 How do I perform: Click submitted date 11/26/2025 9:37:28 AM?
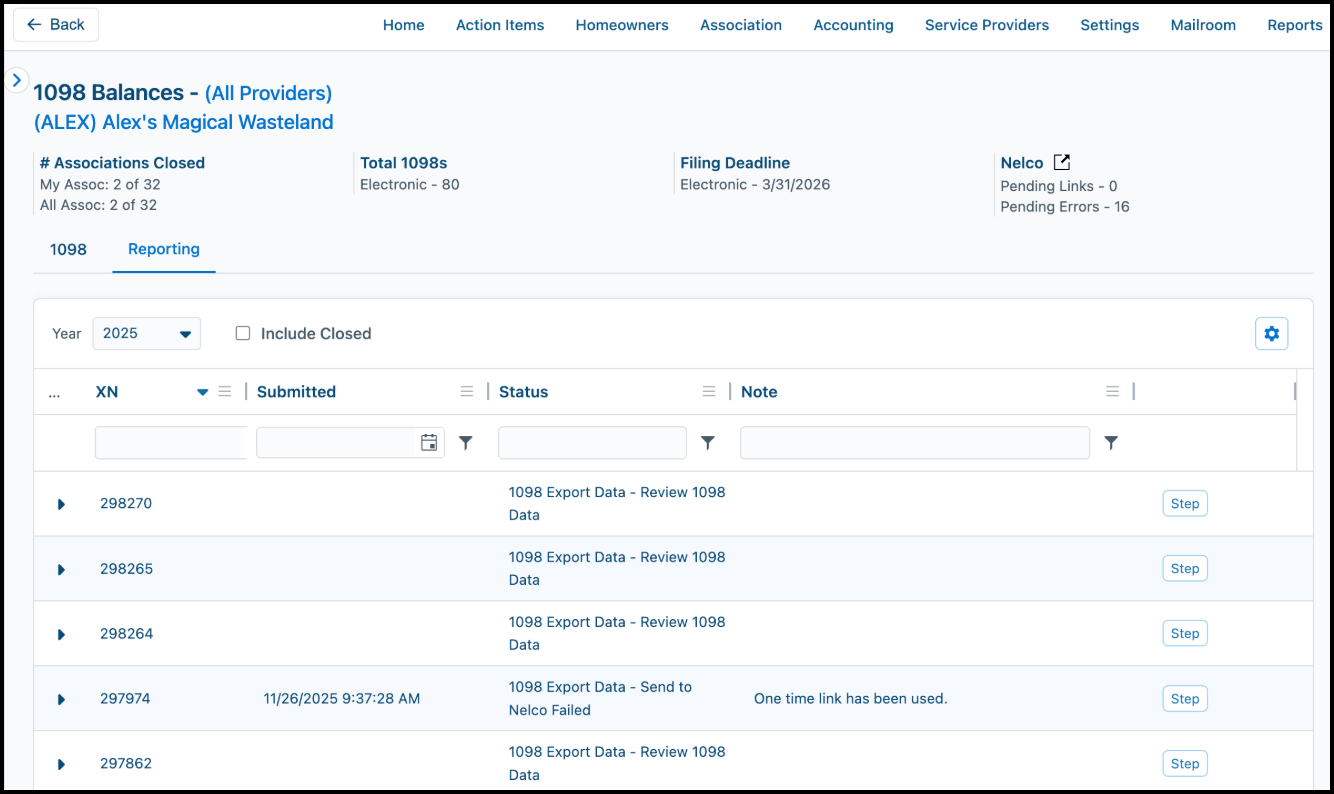tap(342, 698)
